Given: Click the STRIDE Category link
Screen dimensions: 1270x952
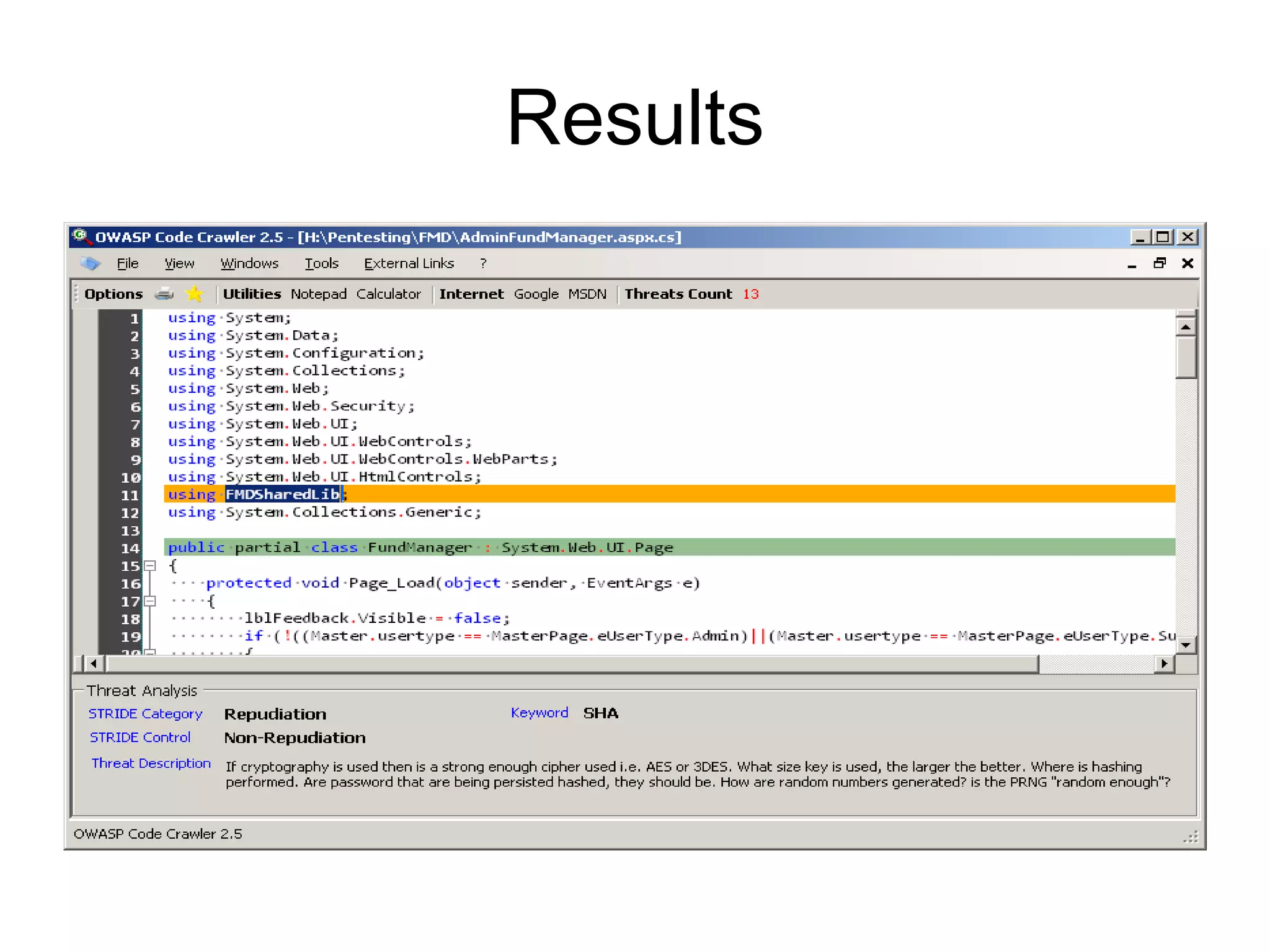Looking at the screenshot, I should [x=145, y=713].
